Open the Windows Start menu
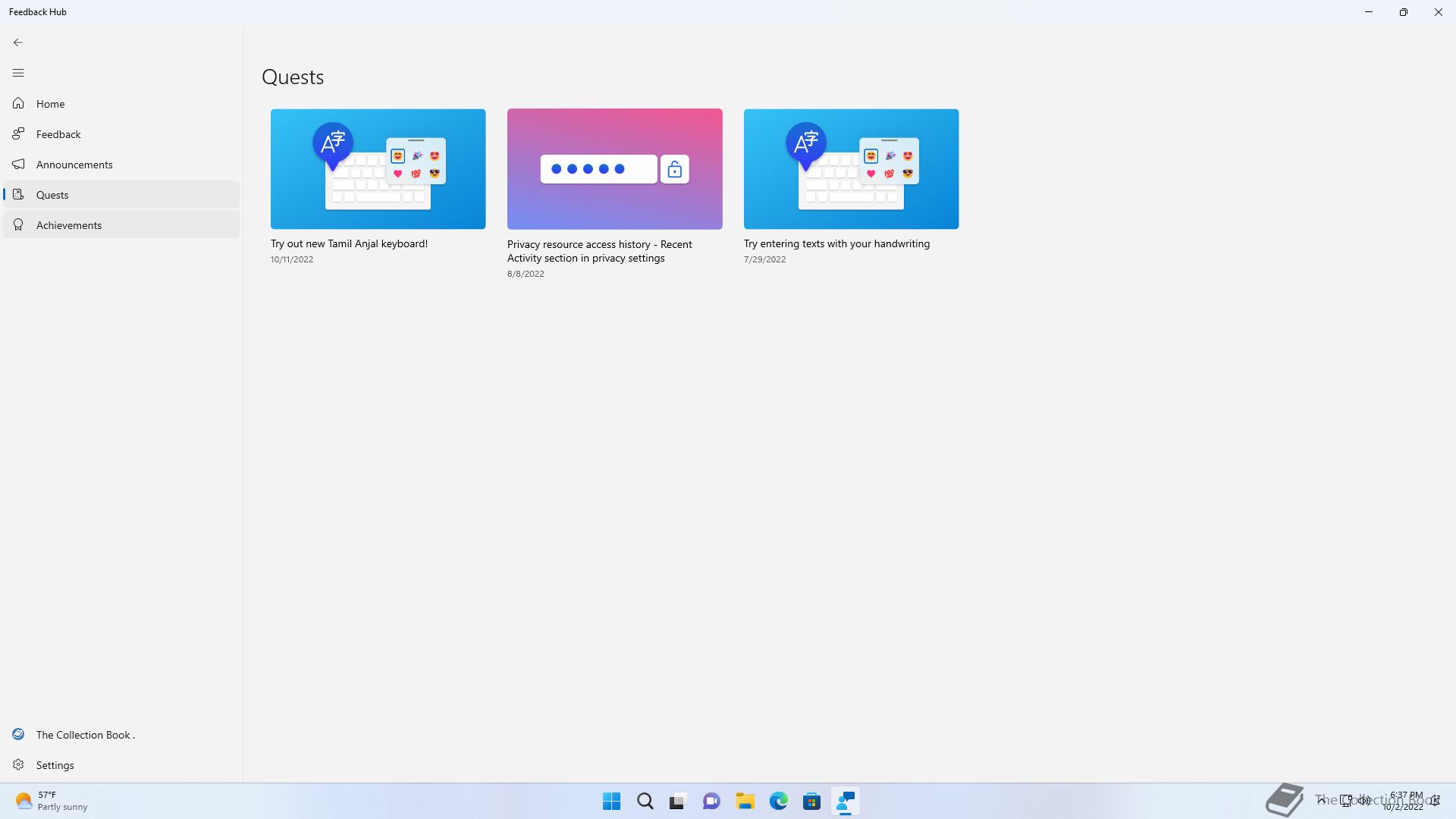The height and width of the screenshot is (819, 1456). point(611,802)
